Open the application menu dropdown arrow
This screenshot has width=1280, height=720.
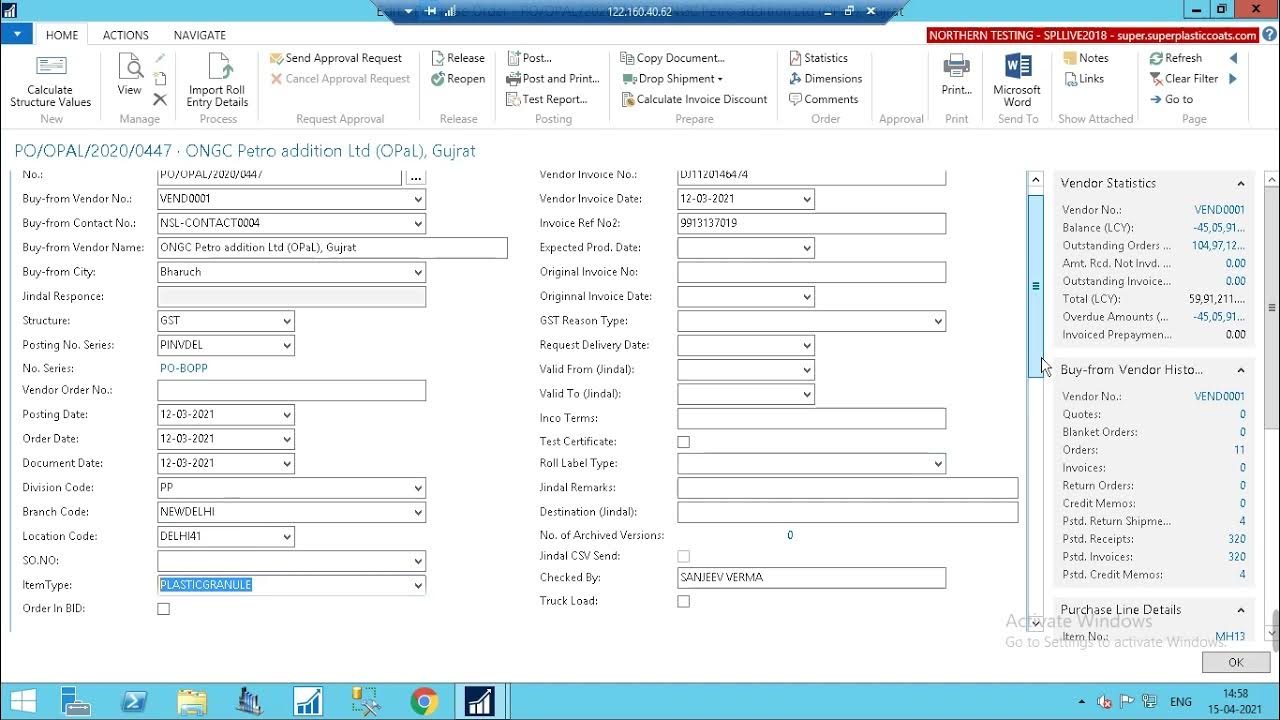[x=17, y=34]
